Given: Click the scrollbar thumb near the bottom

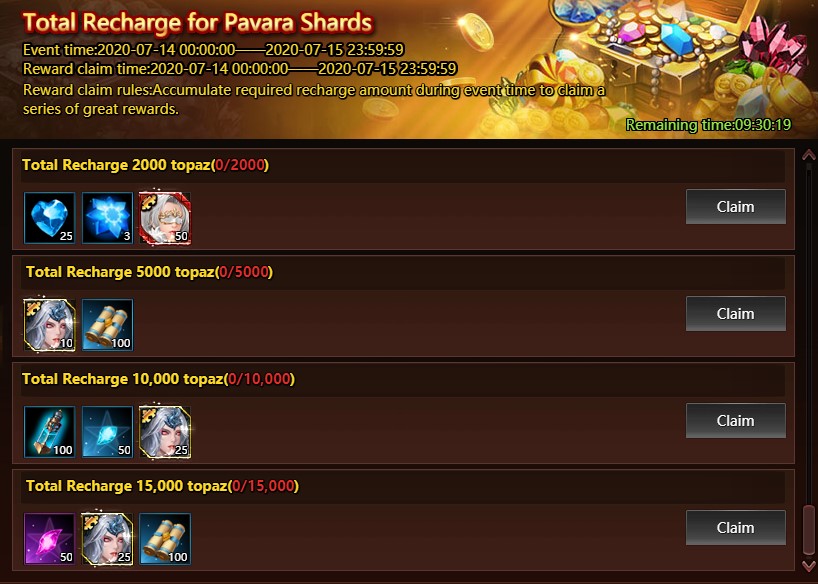Looking at the screenshot, I should [x=809, y=531].
